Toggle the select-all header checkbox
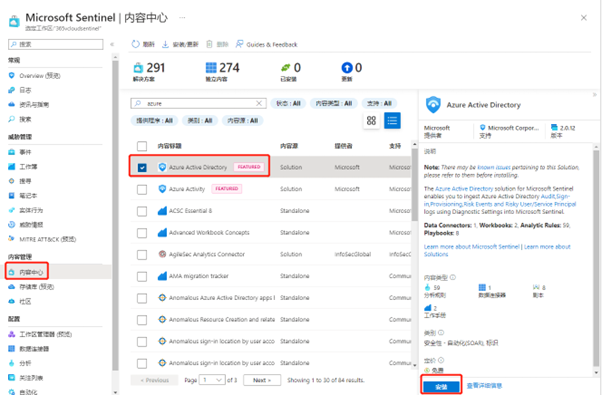602x395 pixels. [x=142, y=146]
